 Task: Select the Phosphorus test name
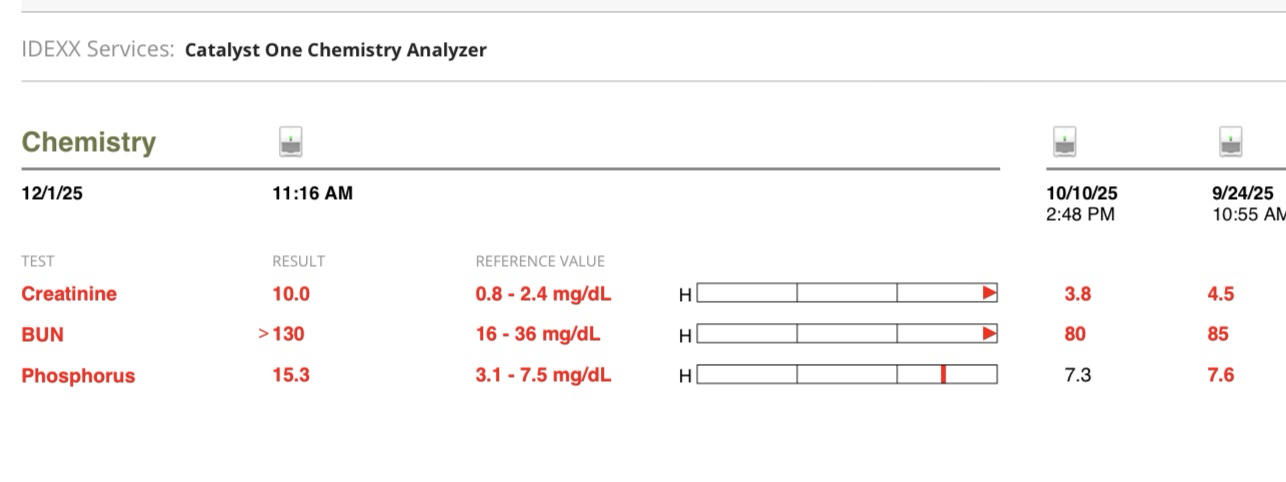(78, 376)
